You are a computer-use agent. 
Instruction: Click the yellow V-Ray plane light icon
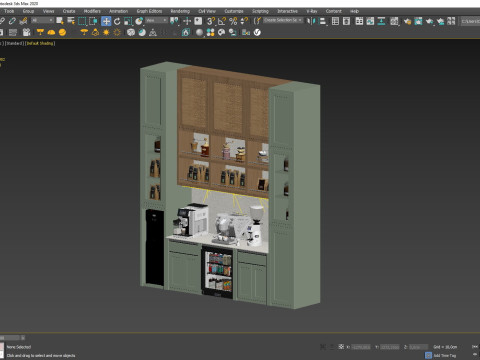40,32
